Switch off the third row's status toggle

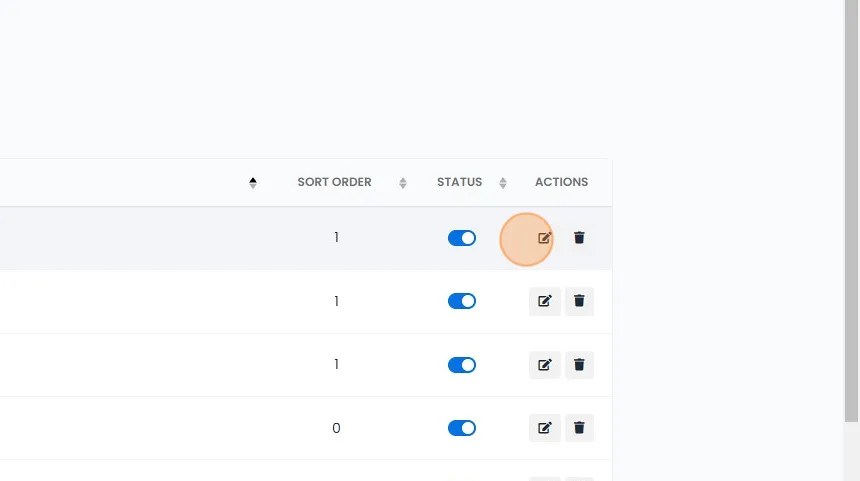point(462,365)
